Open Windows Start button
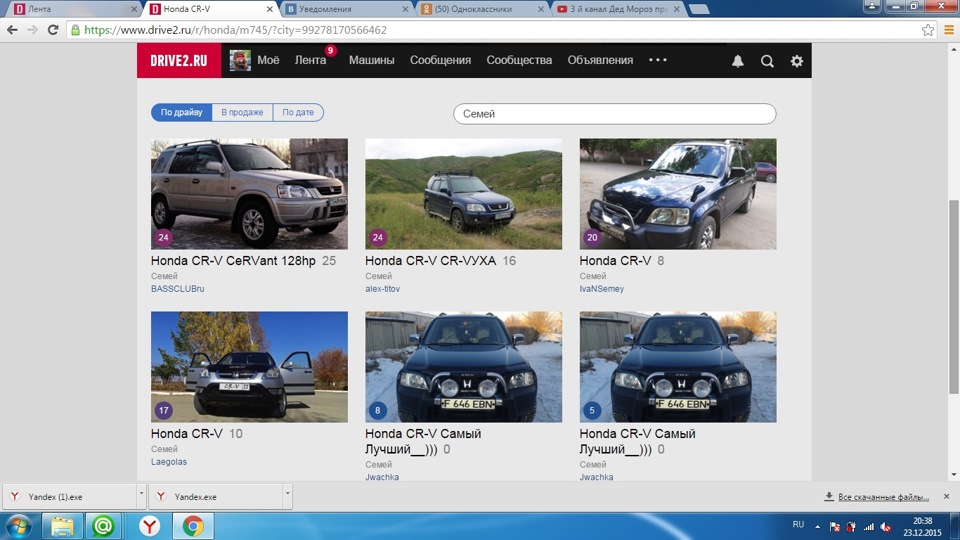960x540 pixels. [x=18, y=526]
